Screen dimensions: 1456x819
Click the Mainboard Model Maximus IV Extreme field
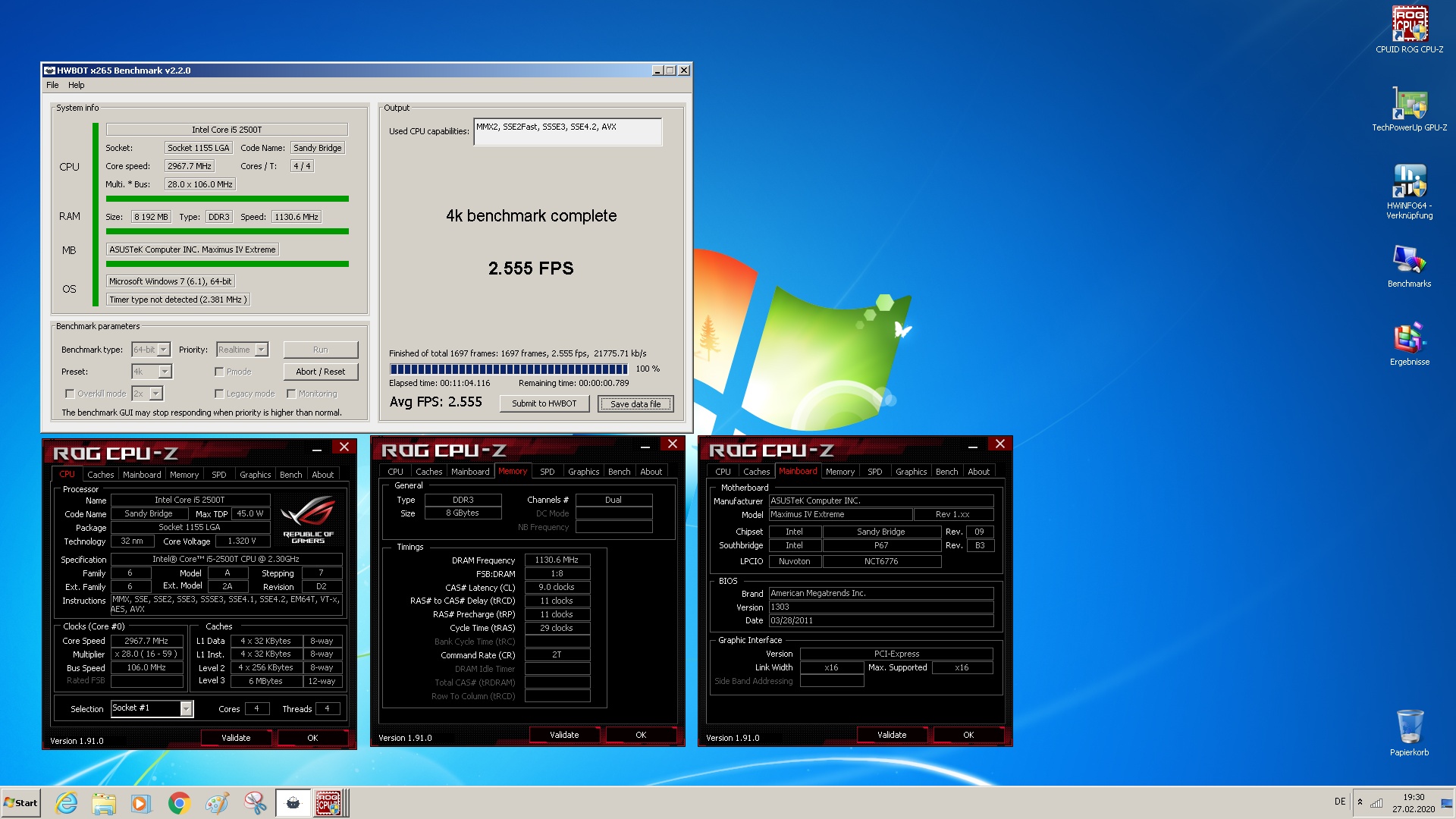coord(840,515)
